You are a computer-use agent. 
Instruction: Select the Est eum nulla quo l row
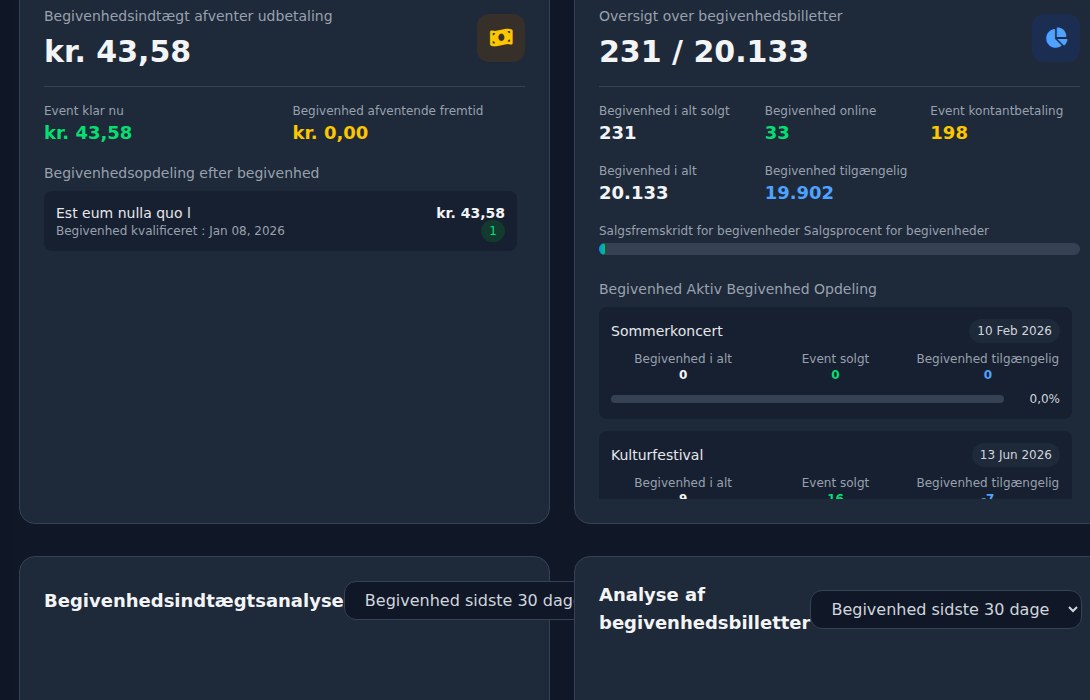coord(280,221)
